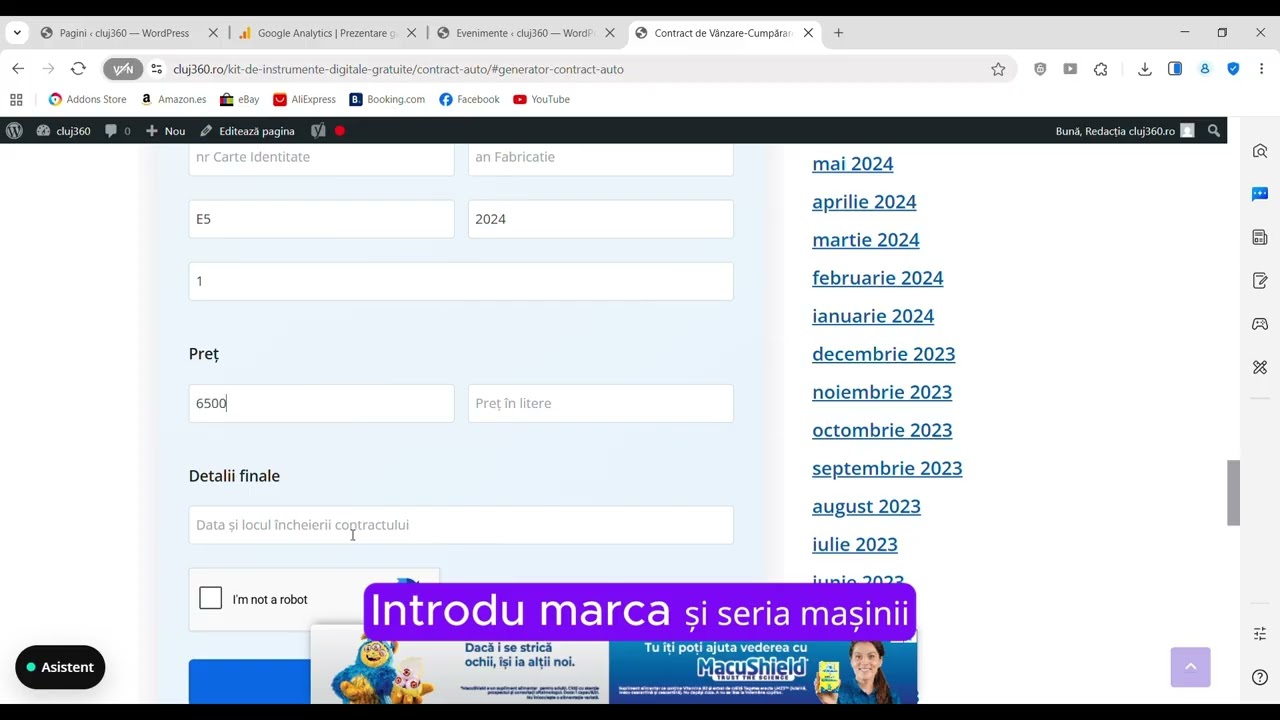Click the address bar URL
The height and width of the screenshot is (720, 1280).
pos(398,69)
